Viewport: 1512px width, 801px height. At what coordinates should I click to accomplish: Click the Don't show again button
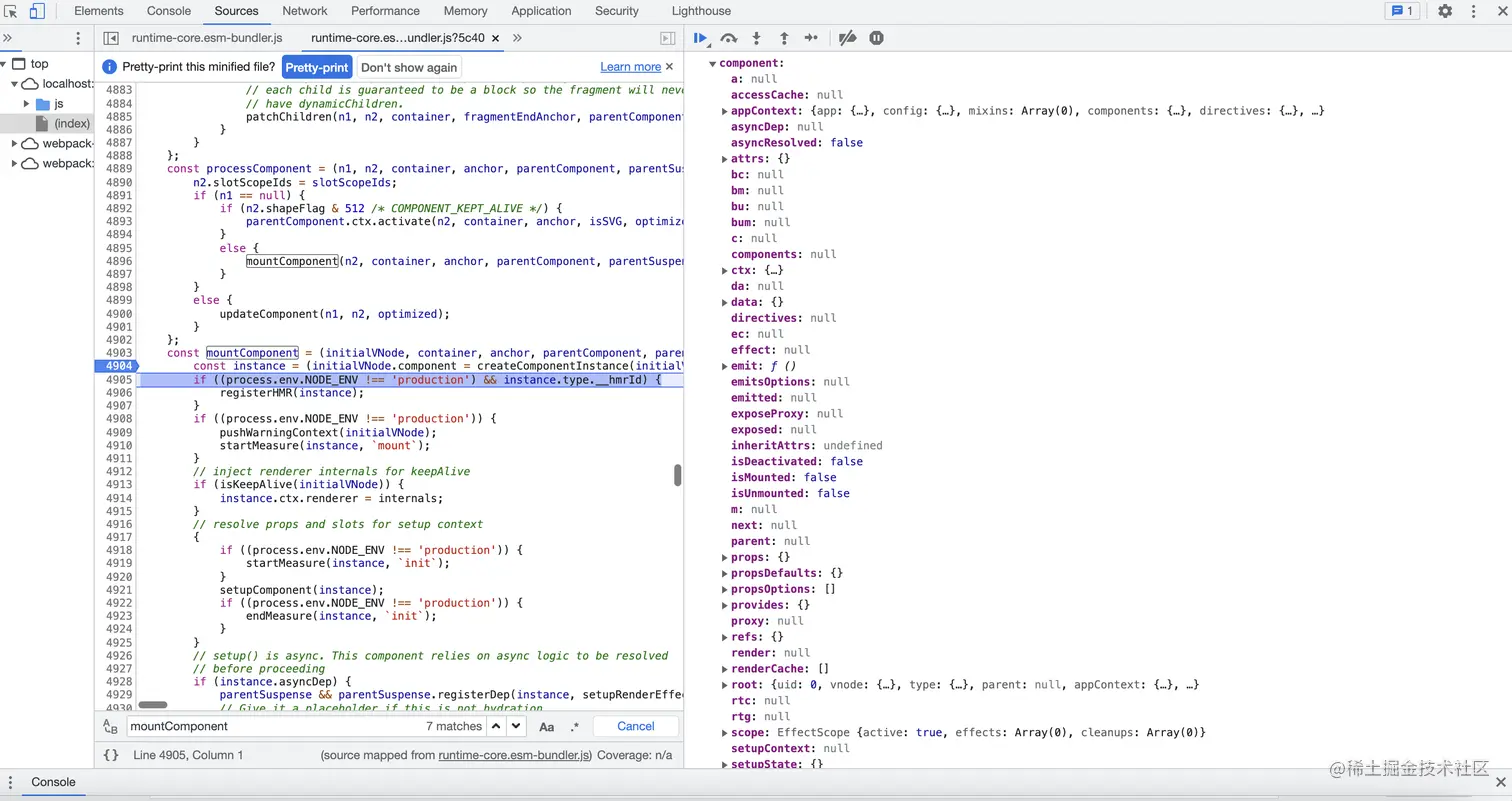point(409,67)
